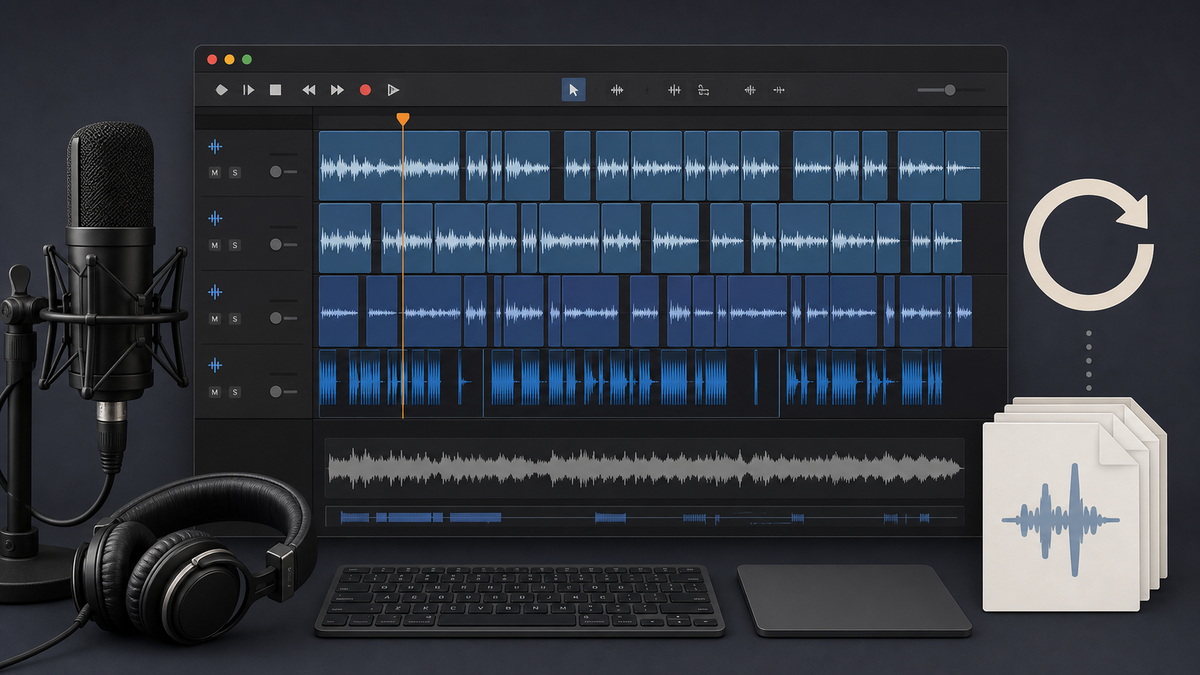Click the gray master waveform overview
Image resolution: width=1200 pixels, height=675 pixels.
click(x=645, y=468)
